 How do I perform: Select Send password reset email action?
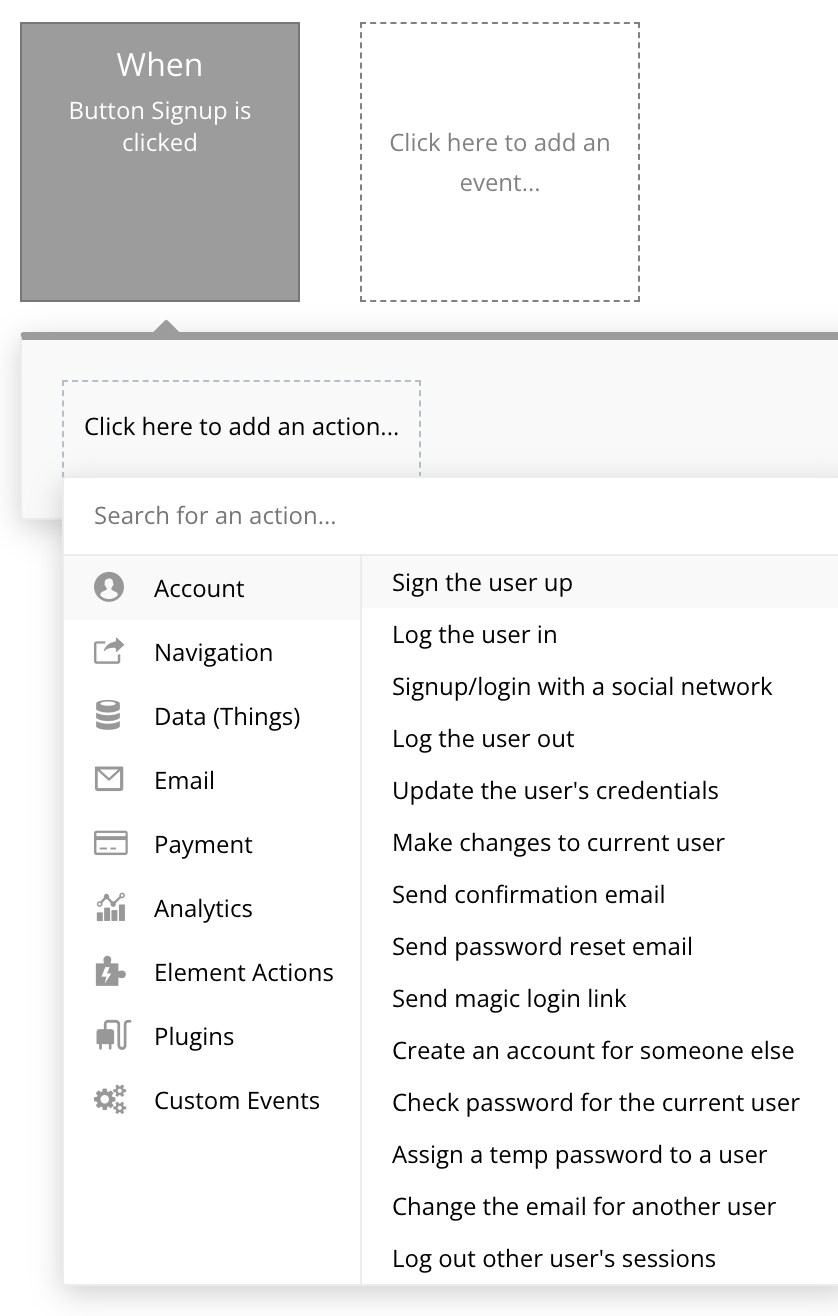pyautogui.click(x=600, y=946)
